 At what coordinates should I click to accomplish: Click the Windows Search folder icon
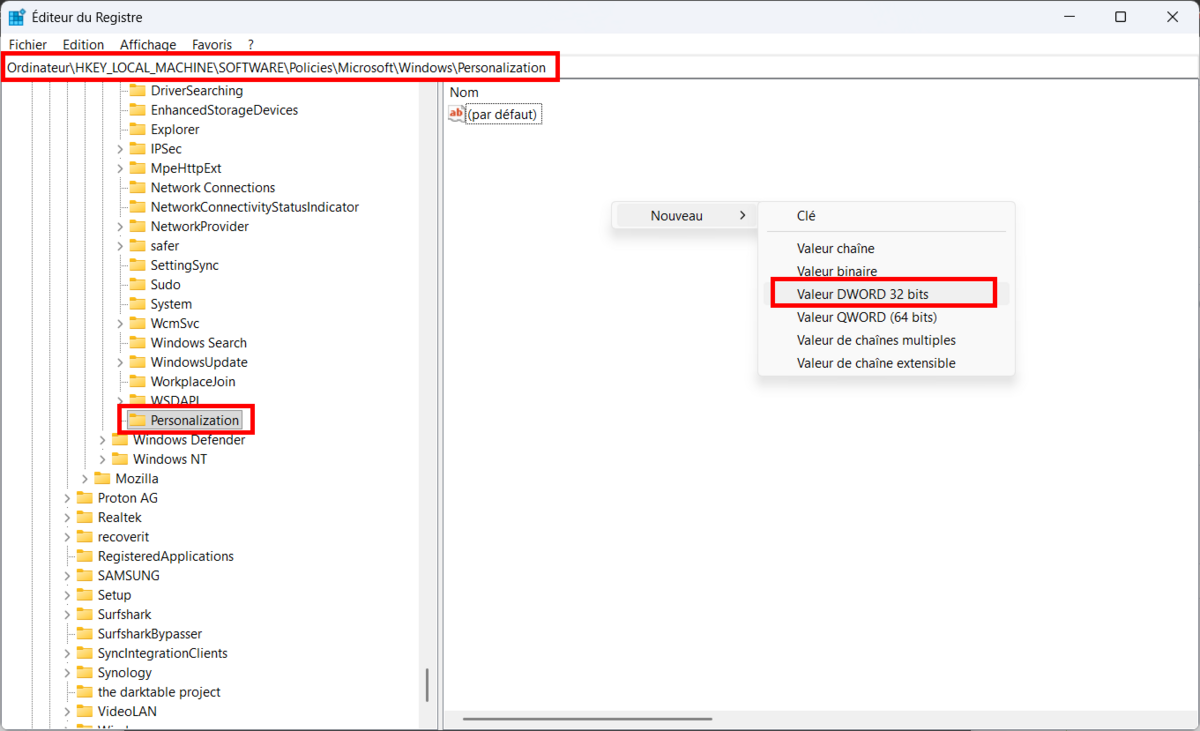click(137, 343)
